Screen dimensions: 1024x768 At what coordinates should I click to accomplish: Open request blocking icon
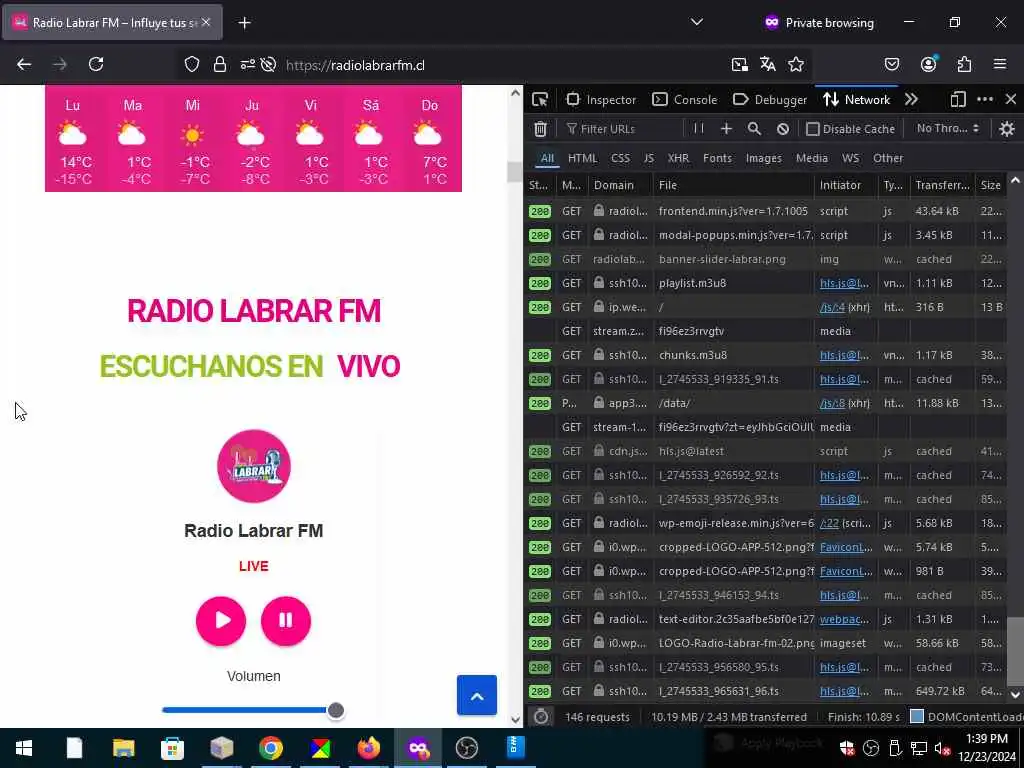pyautogui.click(x=782, y=129)
